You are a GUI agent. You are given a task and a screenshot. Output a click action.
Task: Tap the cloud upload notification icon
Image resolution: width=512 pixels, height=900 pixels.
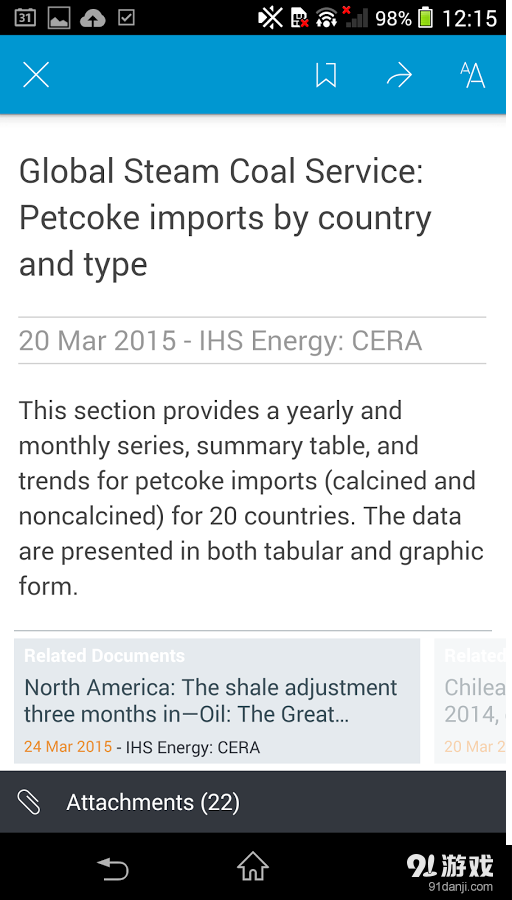92,19
